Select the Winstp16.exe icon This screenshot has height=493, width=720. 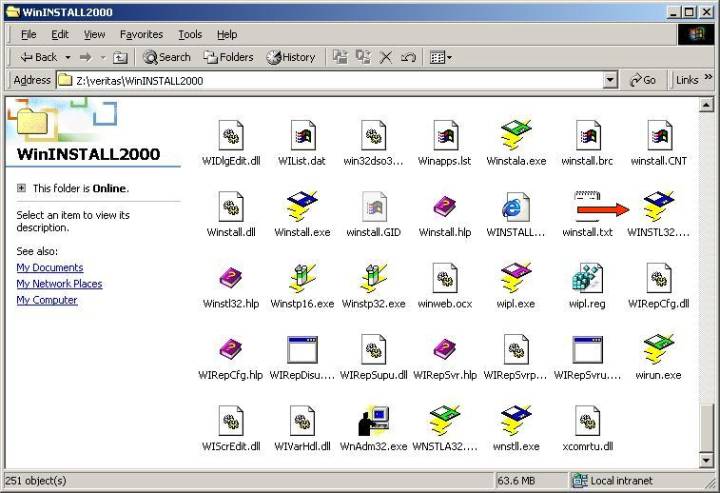[x=302, y=278]
